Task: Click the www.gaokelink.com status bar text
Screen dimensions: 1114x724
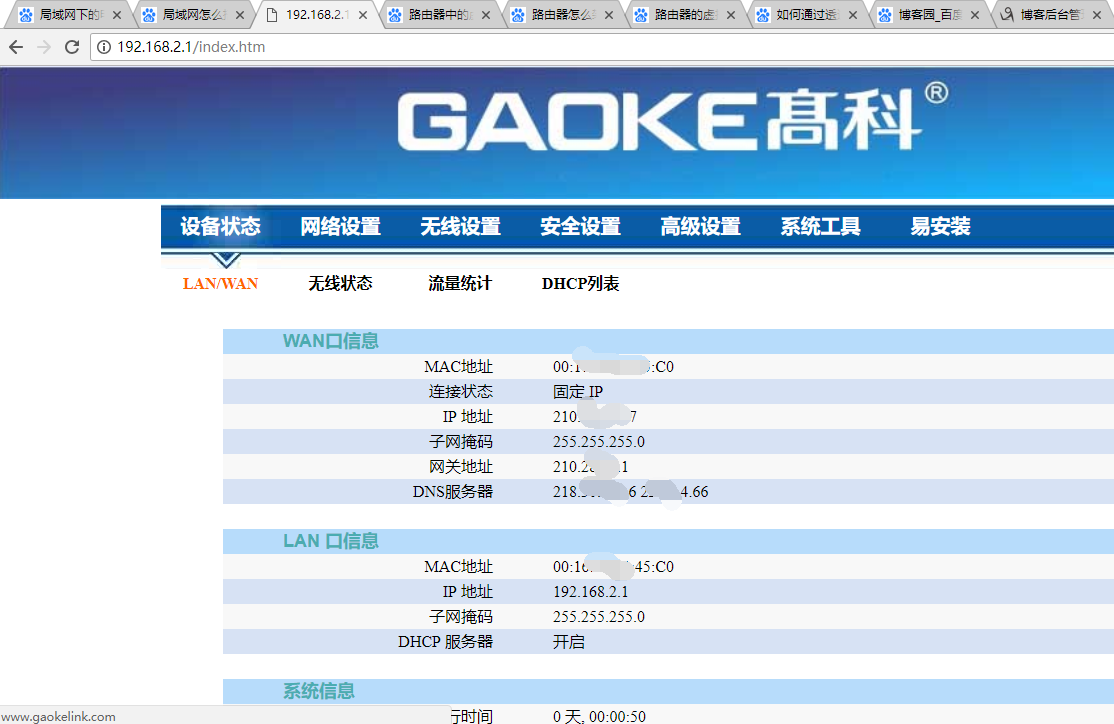Action: [58, 716]
